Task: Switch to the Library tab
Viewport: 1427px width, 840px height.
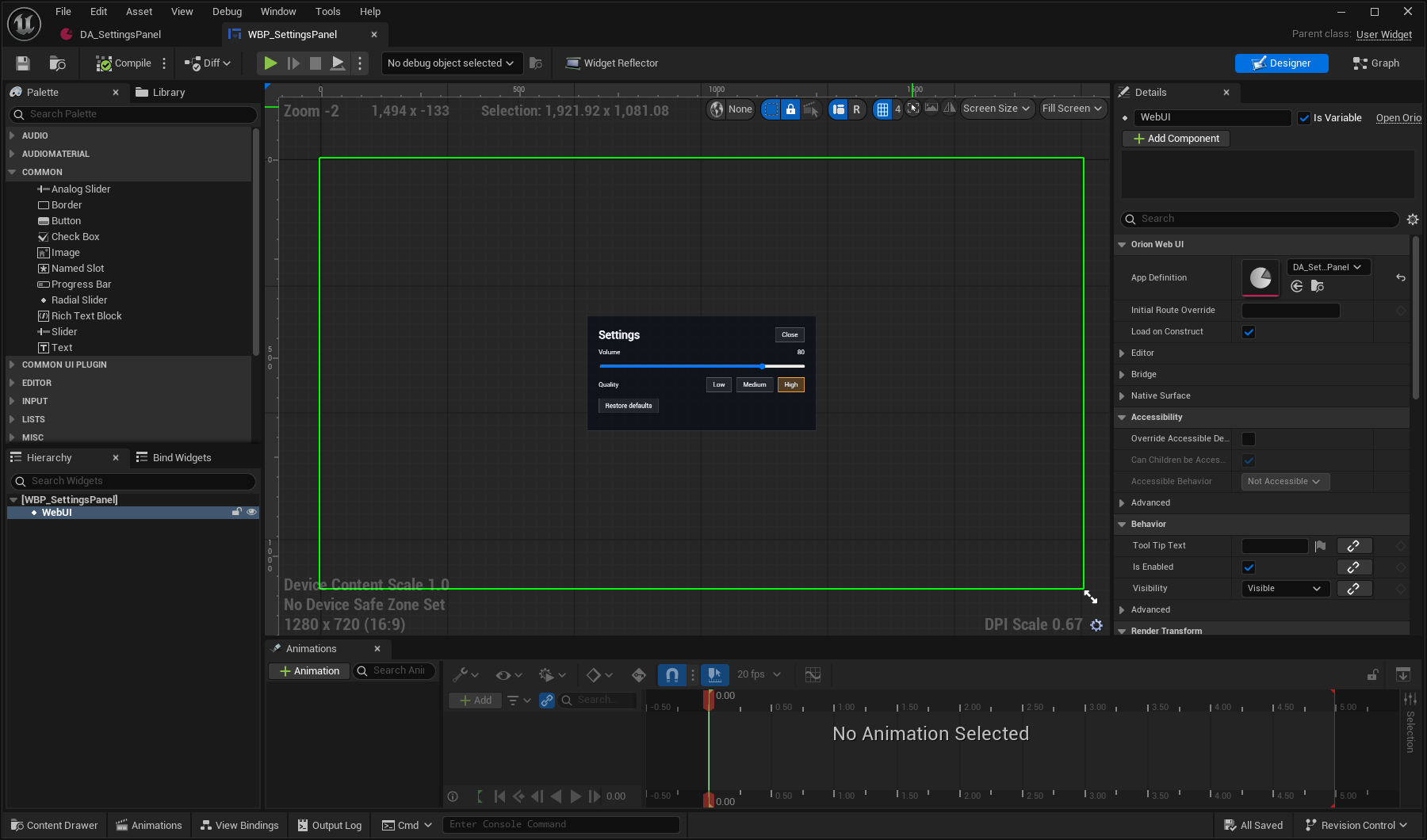Action: point(160,93)
